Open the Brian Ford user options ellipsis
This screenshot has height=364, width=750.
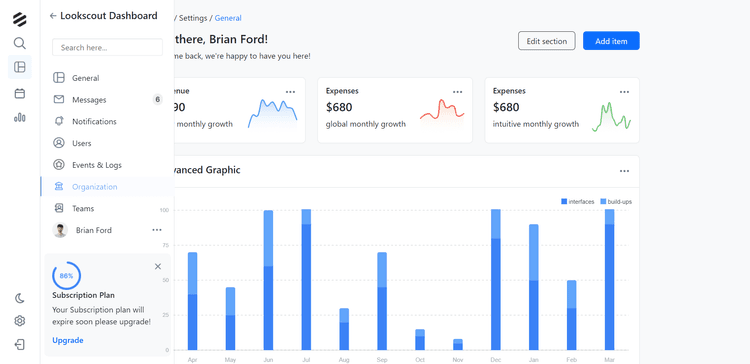coord(157,230)
